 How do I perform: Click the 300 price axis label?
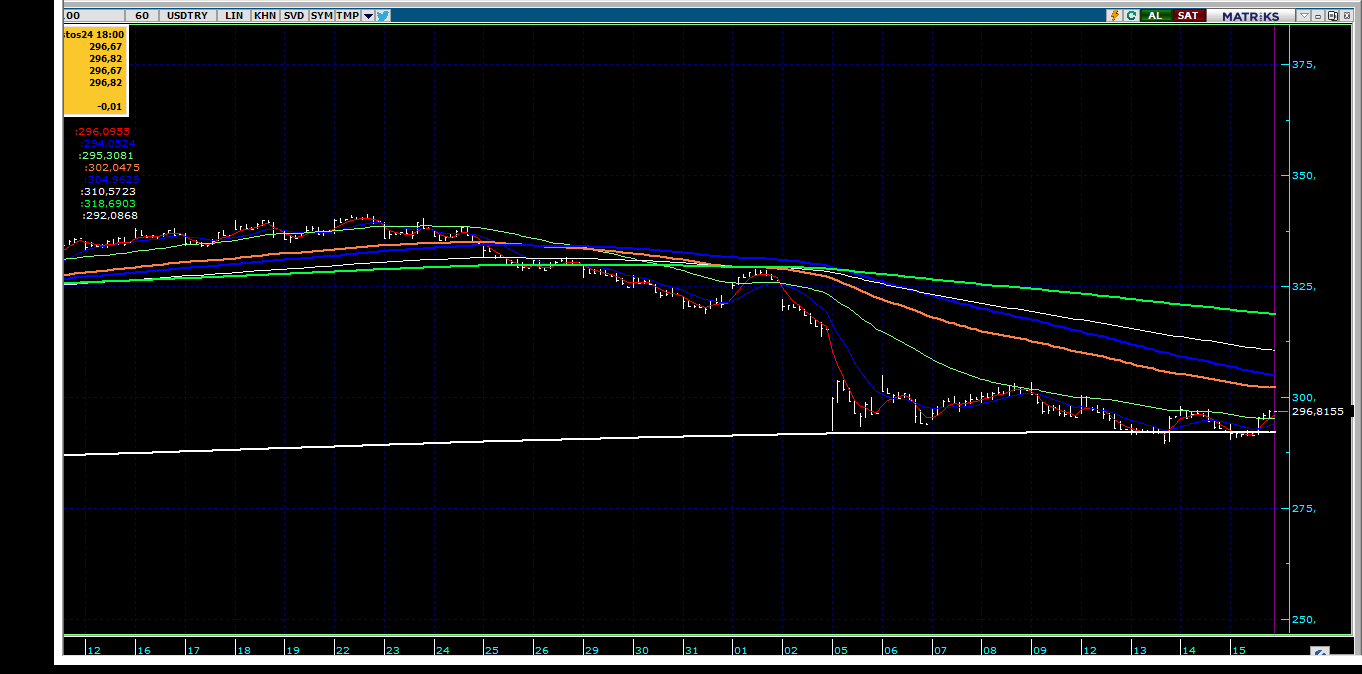click(x=1304, y=398)
